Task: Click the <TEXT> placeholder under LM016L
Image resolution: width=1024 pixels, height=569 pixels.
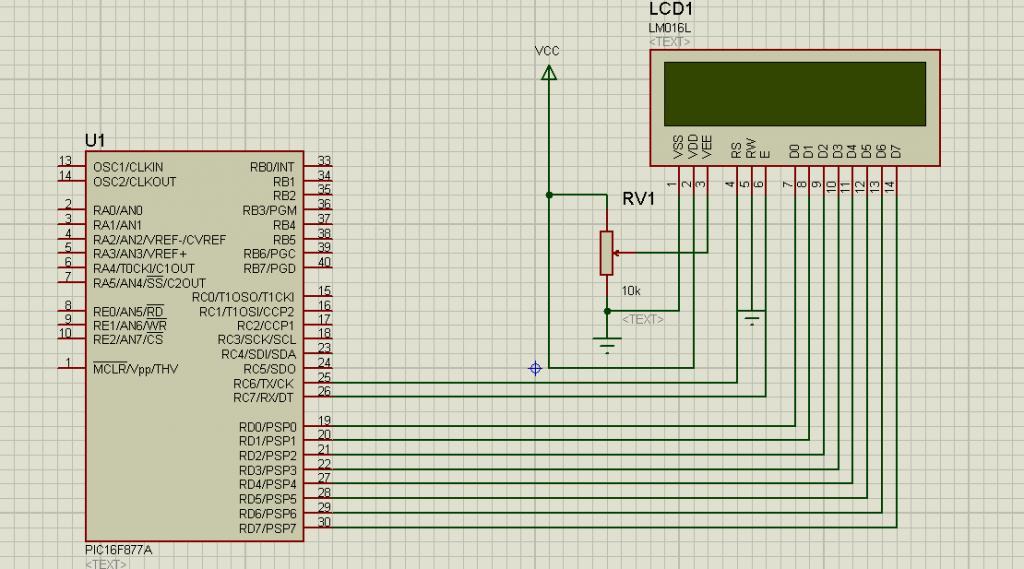Action: (x=669, y=42)
